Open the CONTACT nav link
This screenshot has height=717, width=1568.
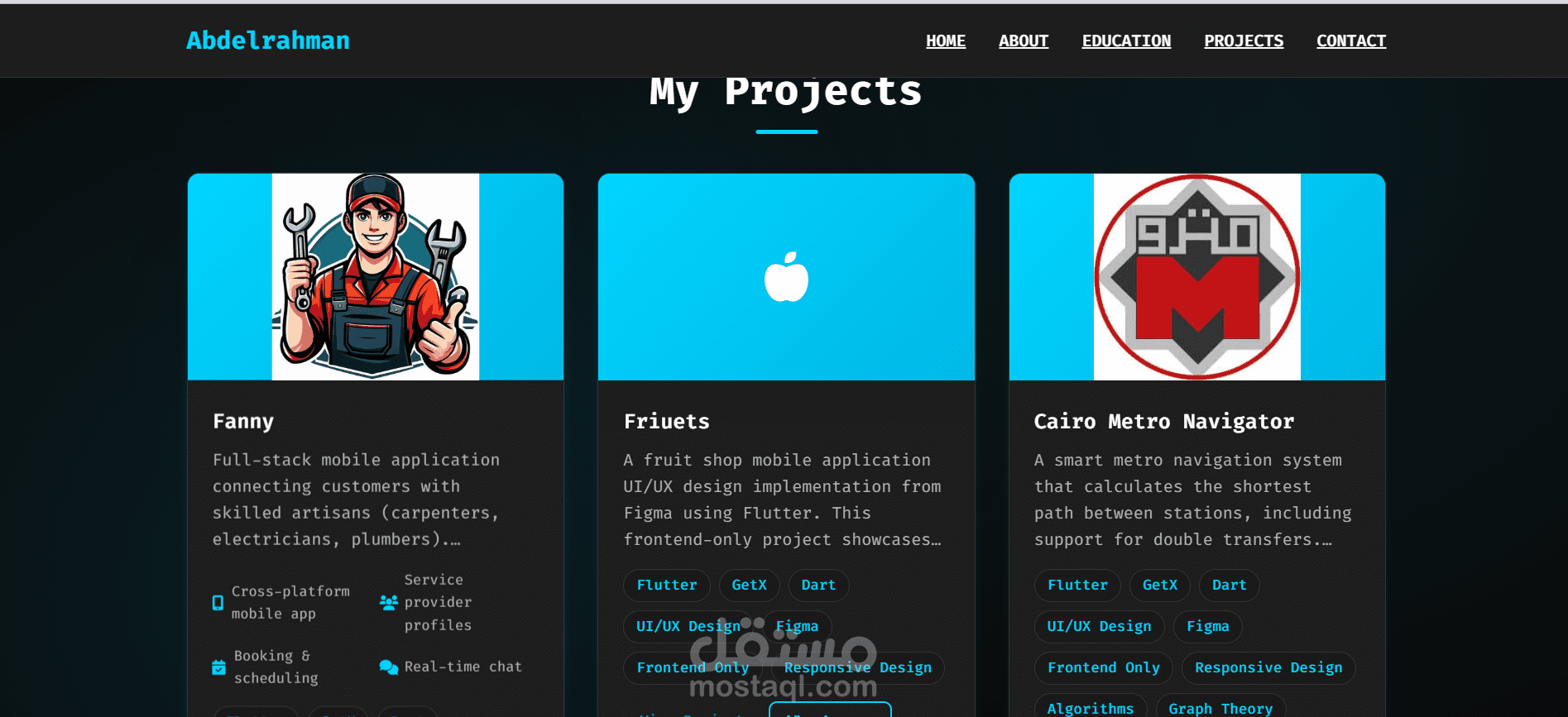coord(1351,41)
